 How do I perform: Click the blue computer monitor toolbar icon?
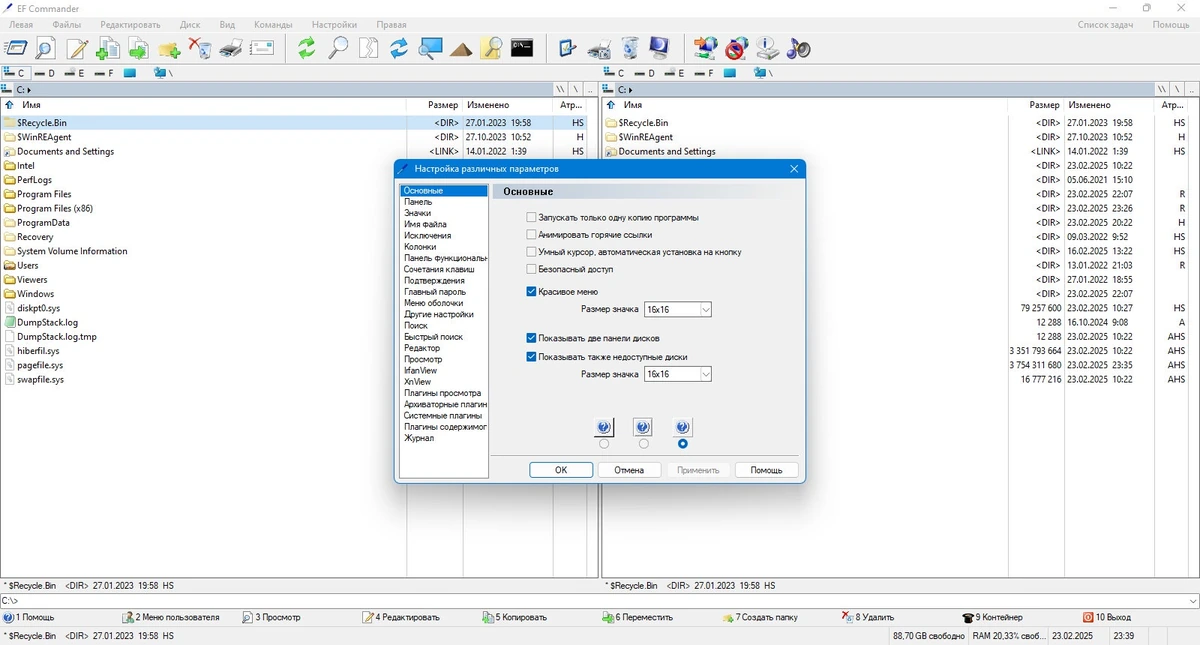660,47
